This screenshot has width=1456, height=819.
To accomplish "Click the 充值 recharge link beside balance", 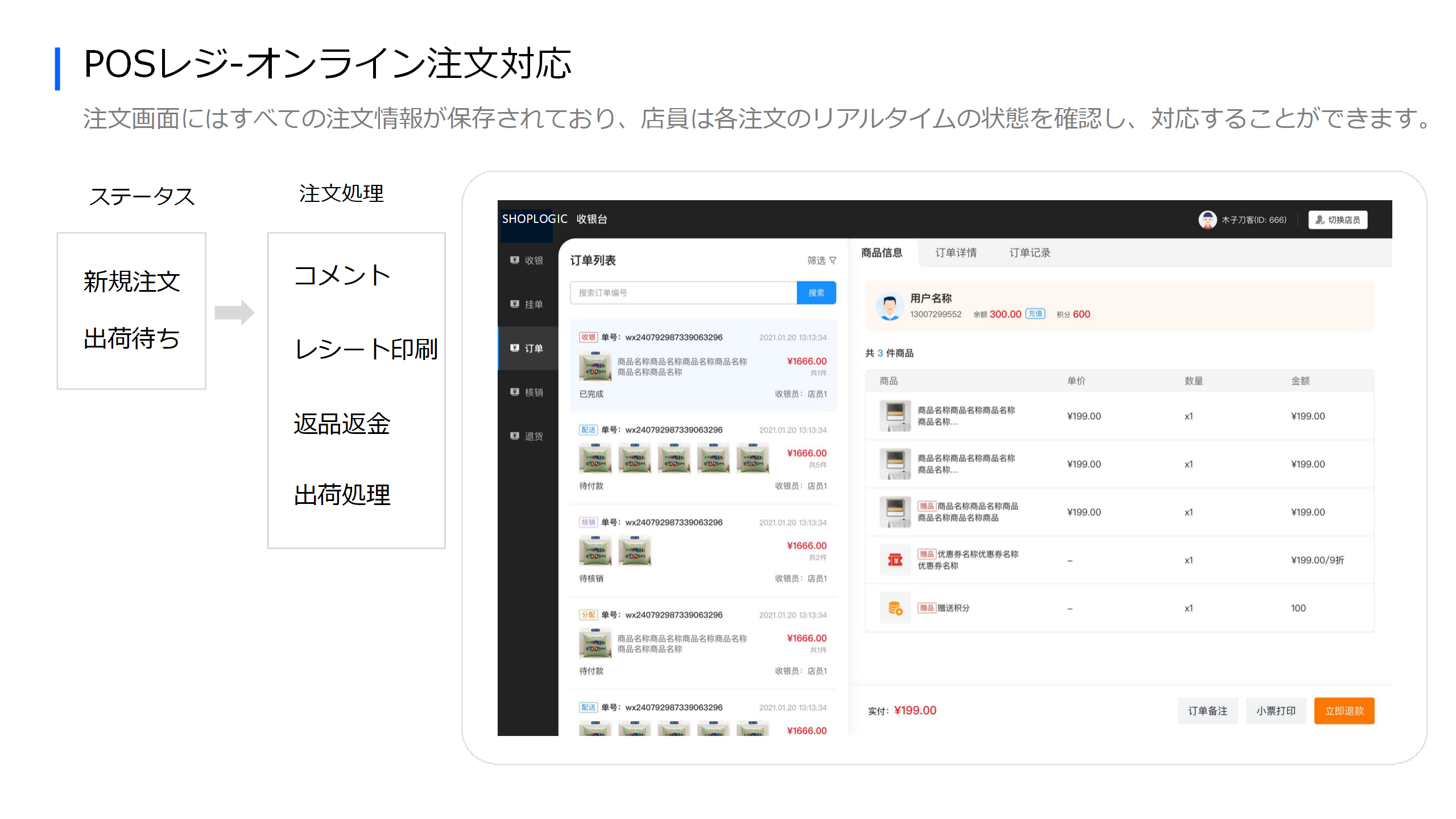I will pos(1035,313).
